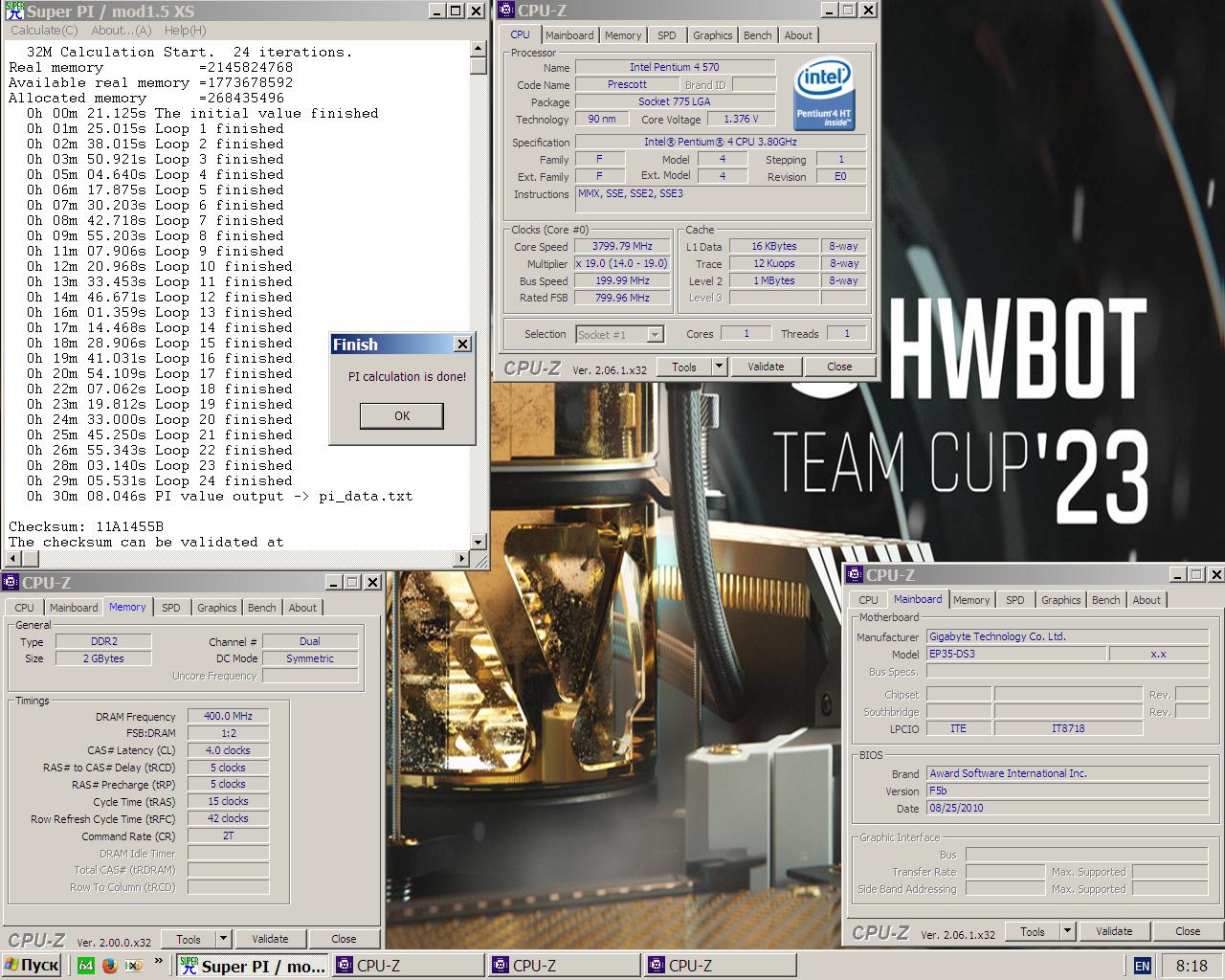Expand Tools dropdown arrow in Memory CPU-Z
Screen dimensions: 1225x980
click(x=224, y=939)
